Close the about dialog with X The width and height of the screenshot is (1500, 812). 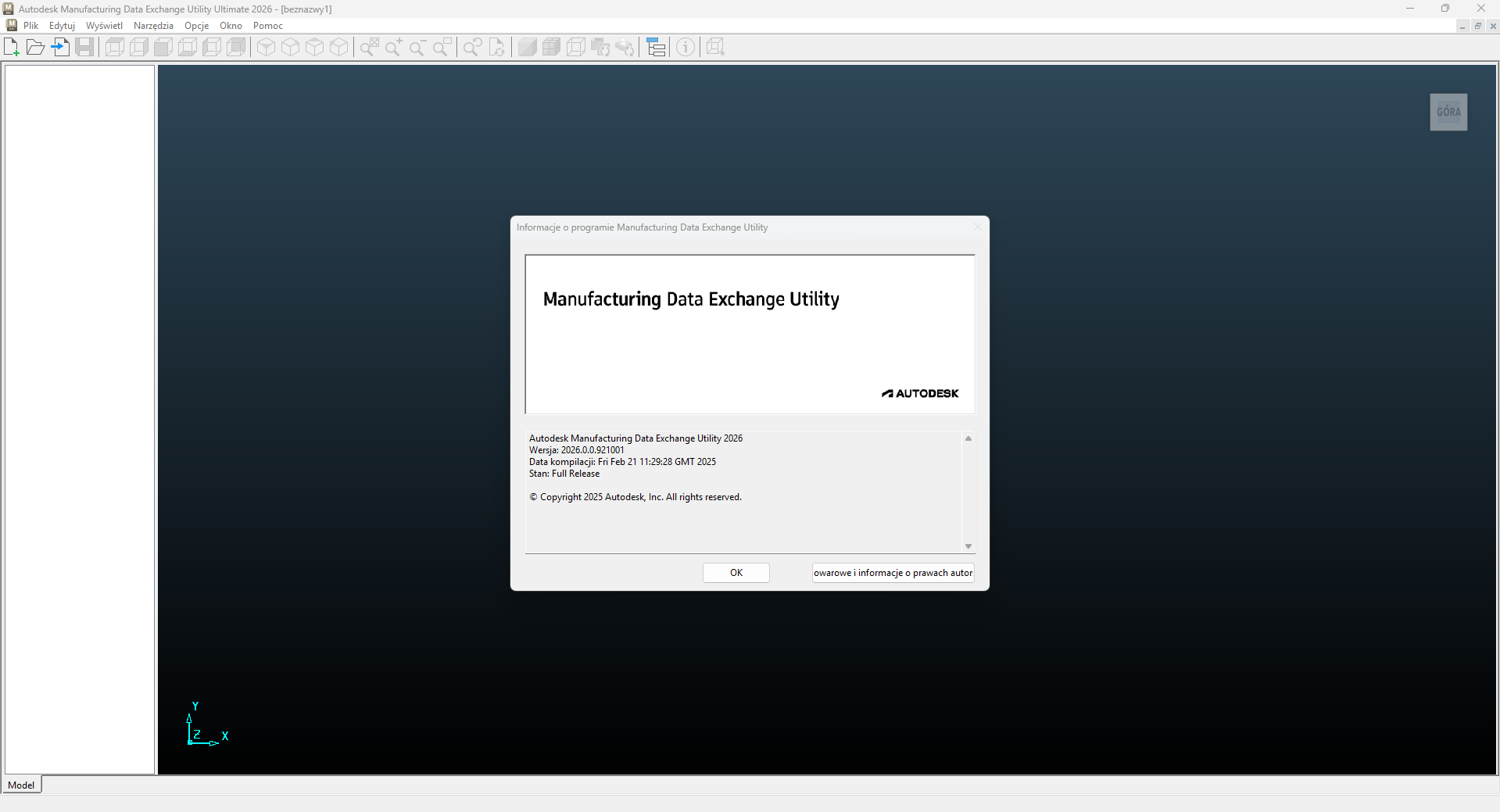[x=977, y=227]
